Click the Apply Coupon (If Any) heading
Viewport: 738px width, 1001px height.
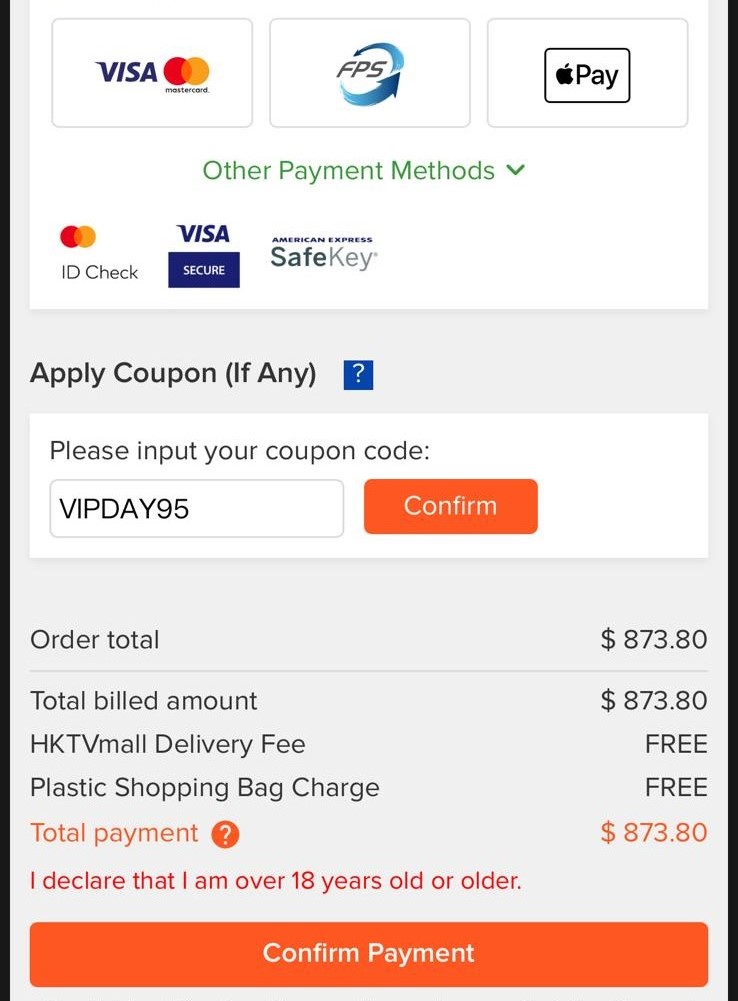tap(173, 374)
